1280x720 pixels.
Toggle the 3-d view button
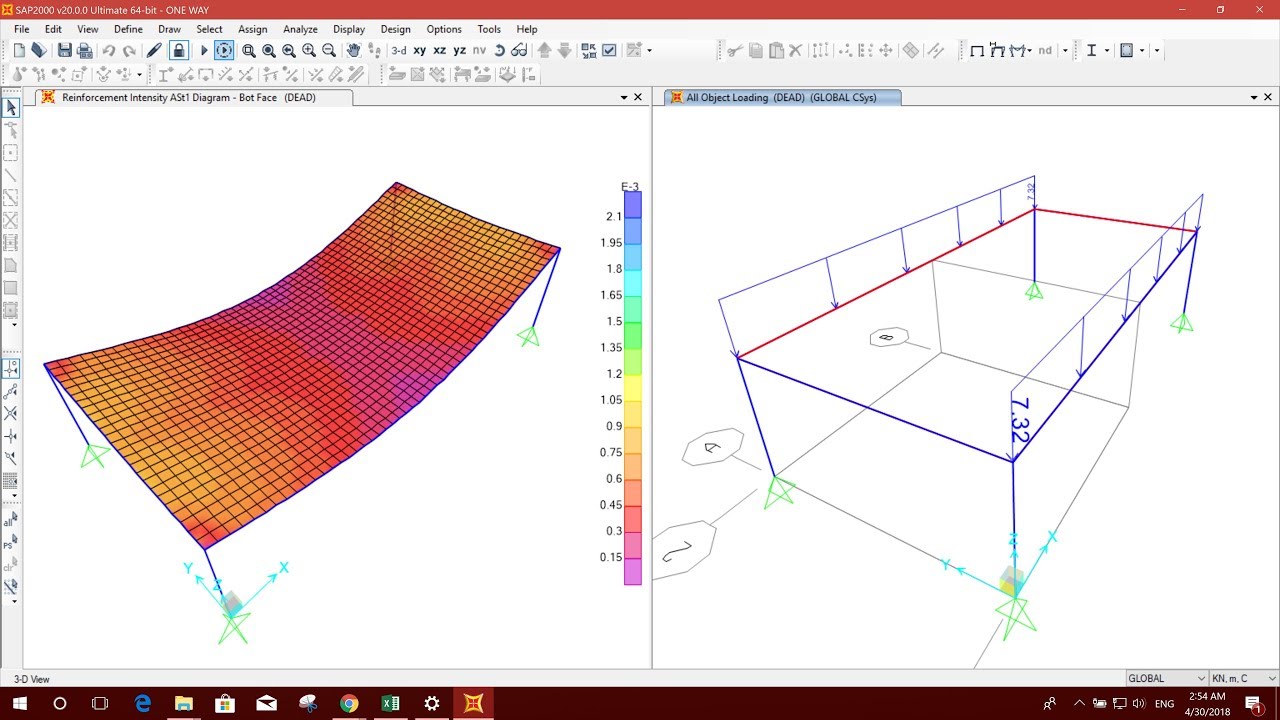(x=397, y=50)
